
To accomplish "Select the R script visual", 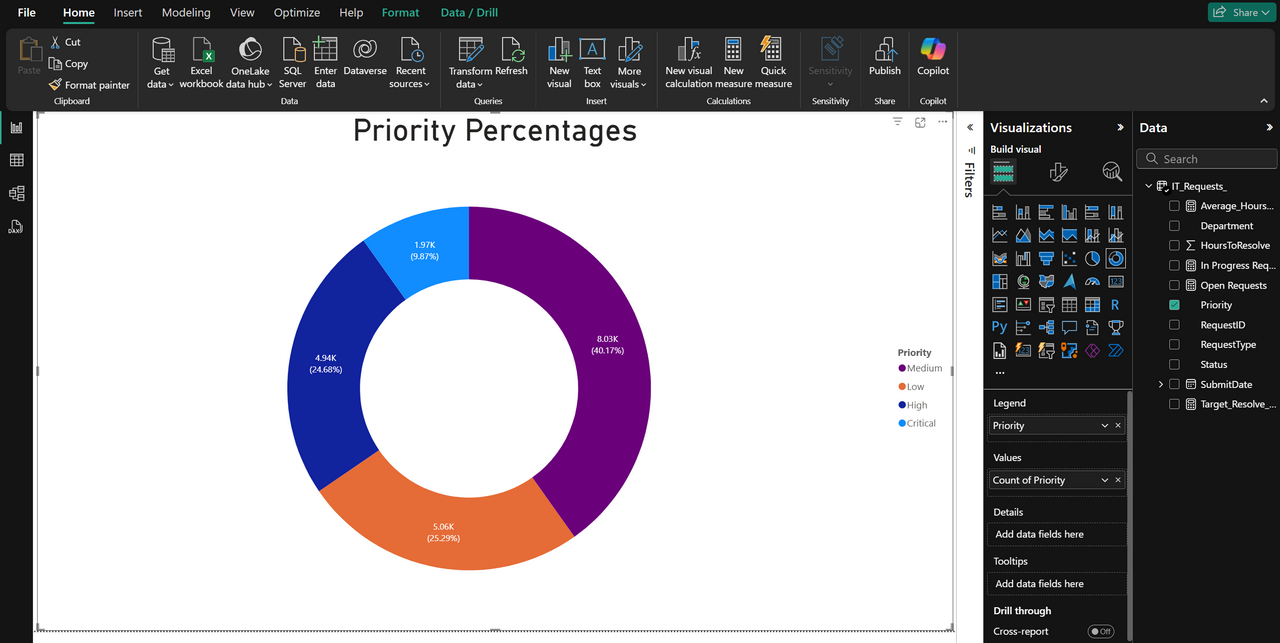I will point(1116,304).
